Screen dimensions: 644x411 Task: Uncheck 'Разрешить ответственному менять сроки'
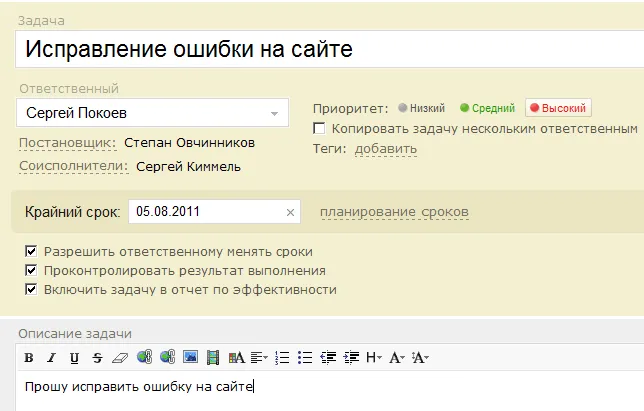coord(31,252)
